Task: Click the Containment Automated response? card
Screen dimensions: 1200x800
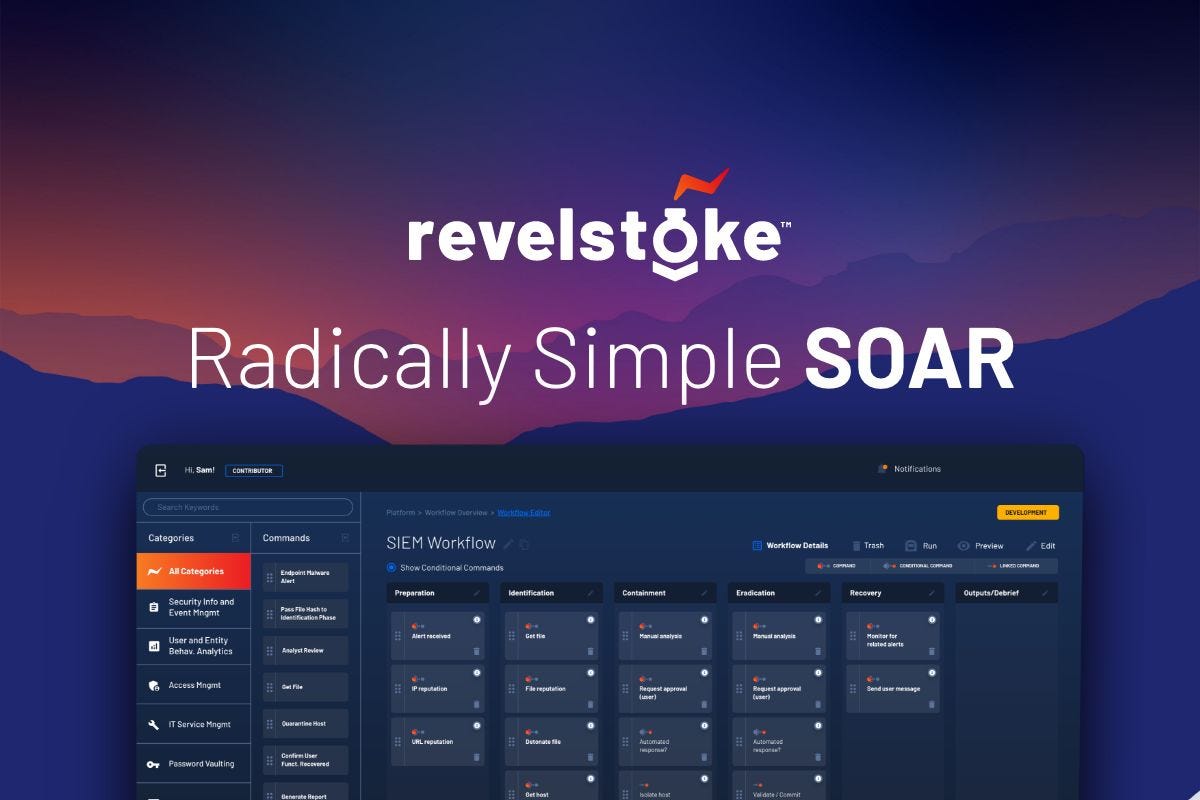Action: click(x=666, y=742)
